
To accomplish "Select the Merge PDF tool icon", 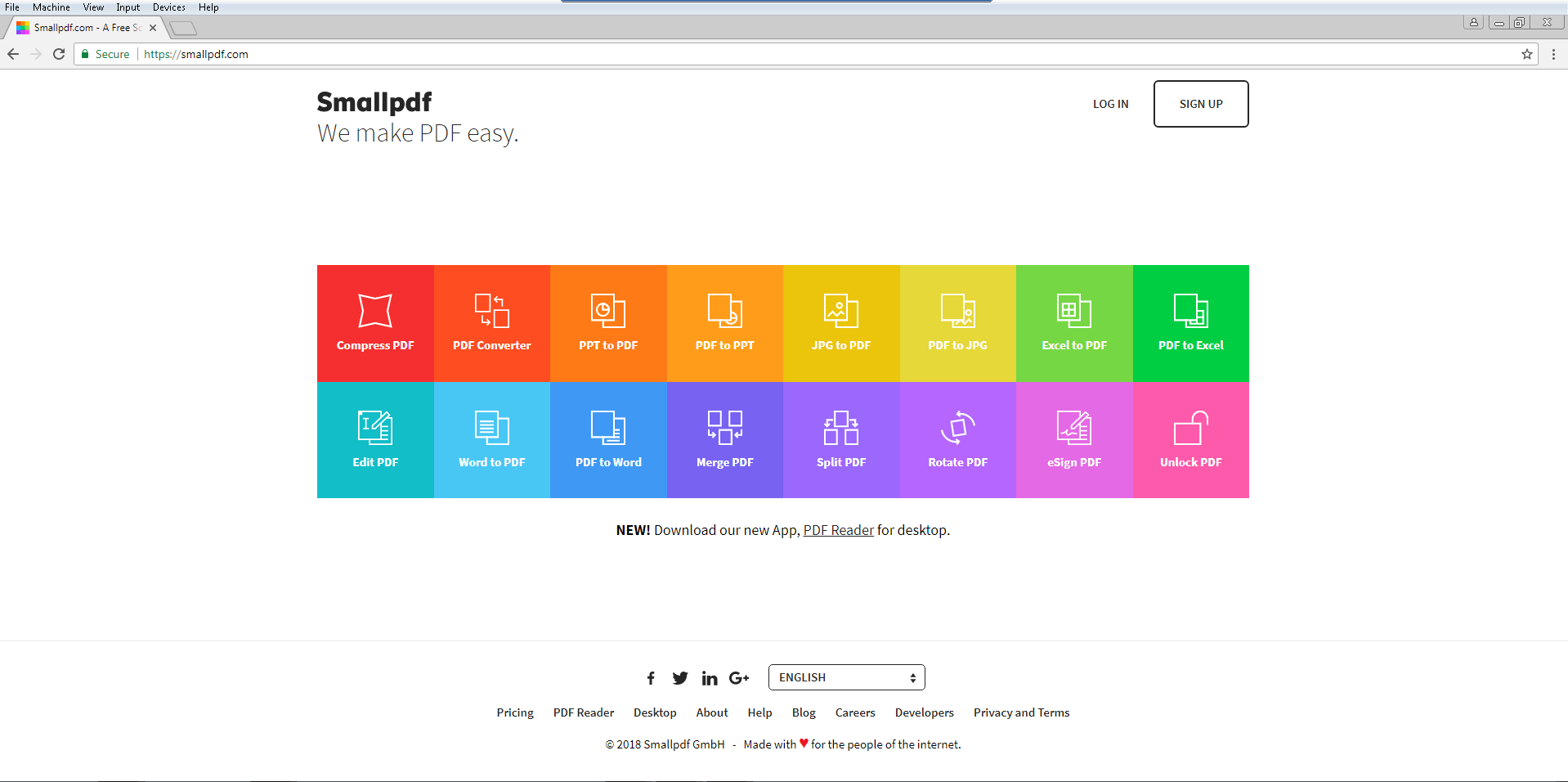I will (x=724, y=427).
